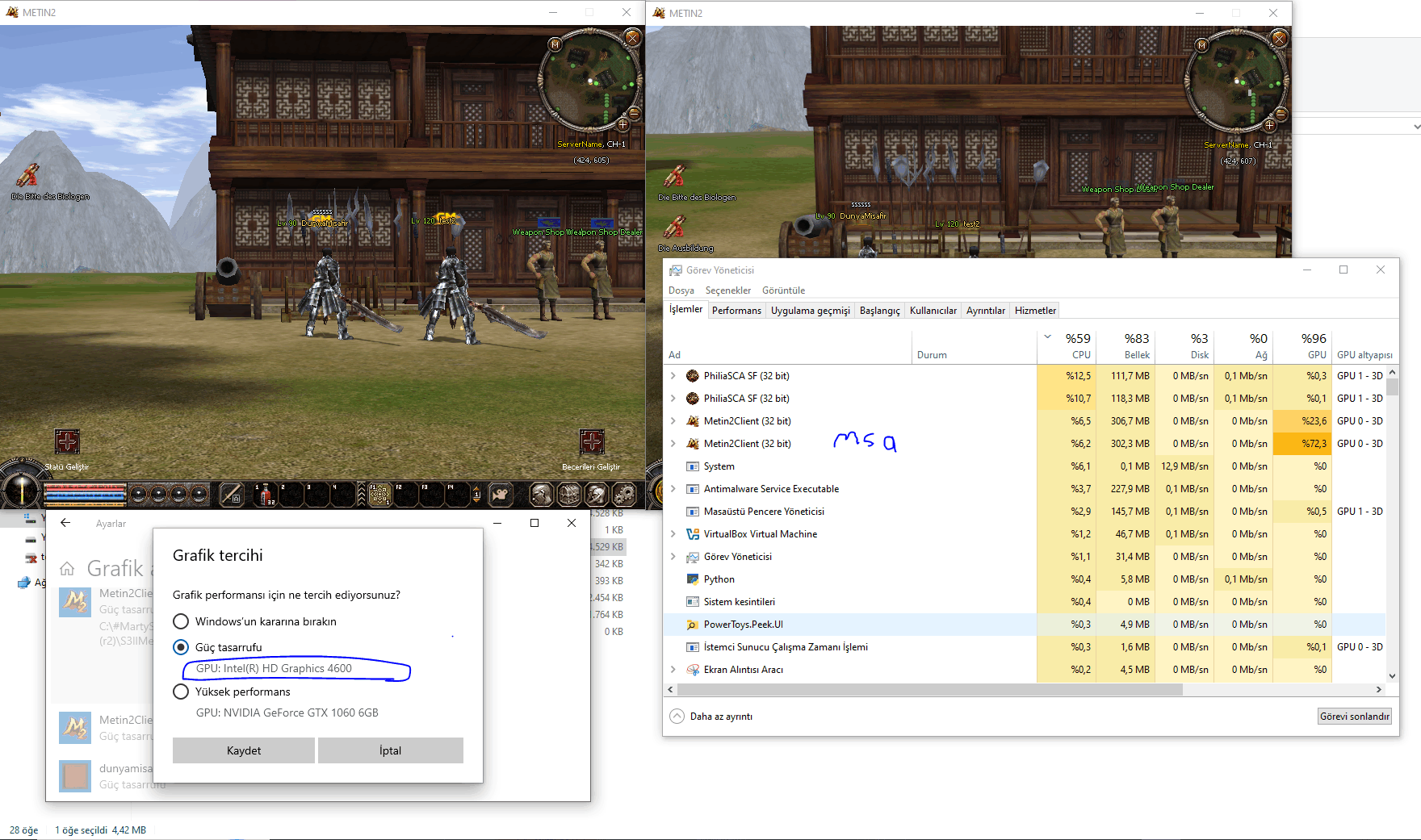Viewport: 1421px width, 840px height.
Task: Open the big map M button in right game window
Action: [1202, 46]
